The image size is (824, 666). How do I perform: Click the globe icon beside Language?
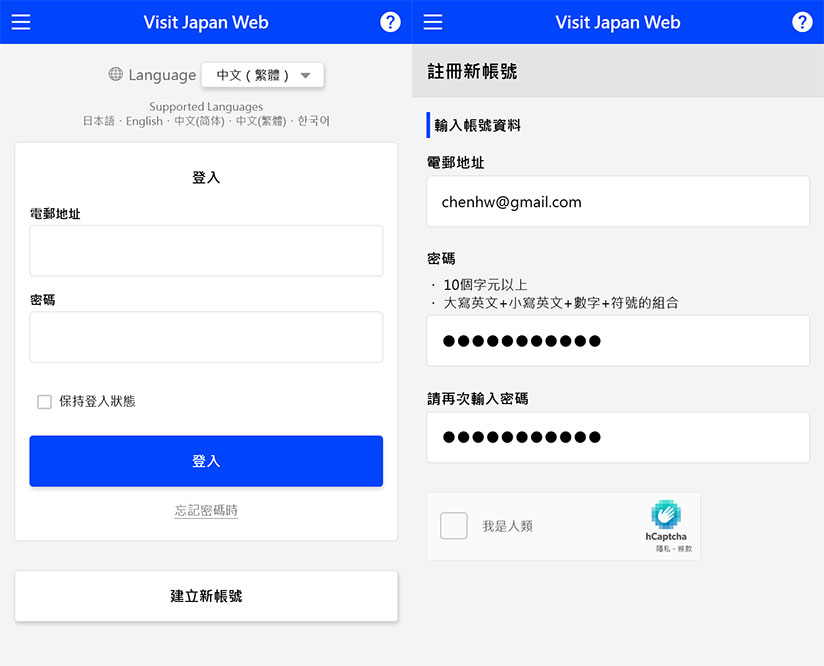(x=116, y=74)
